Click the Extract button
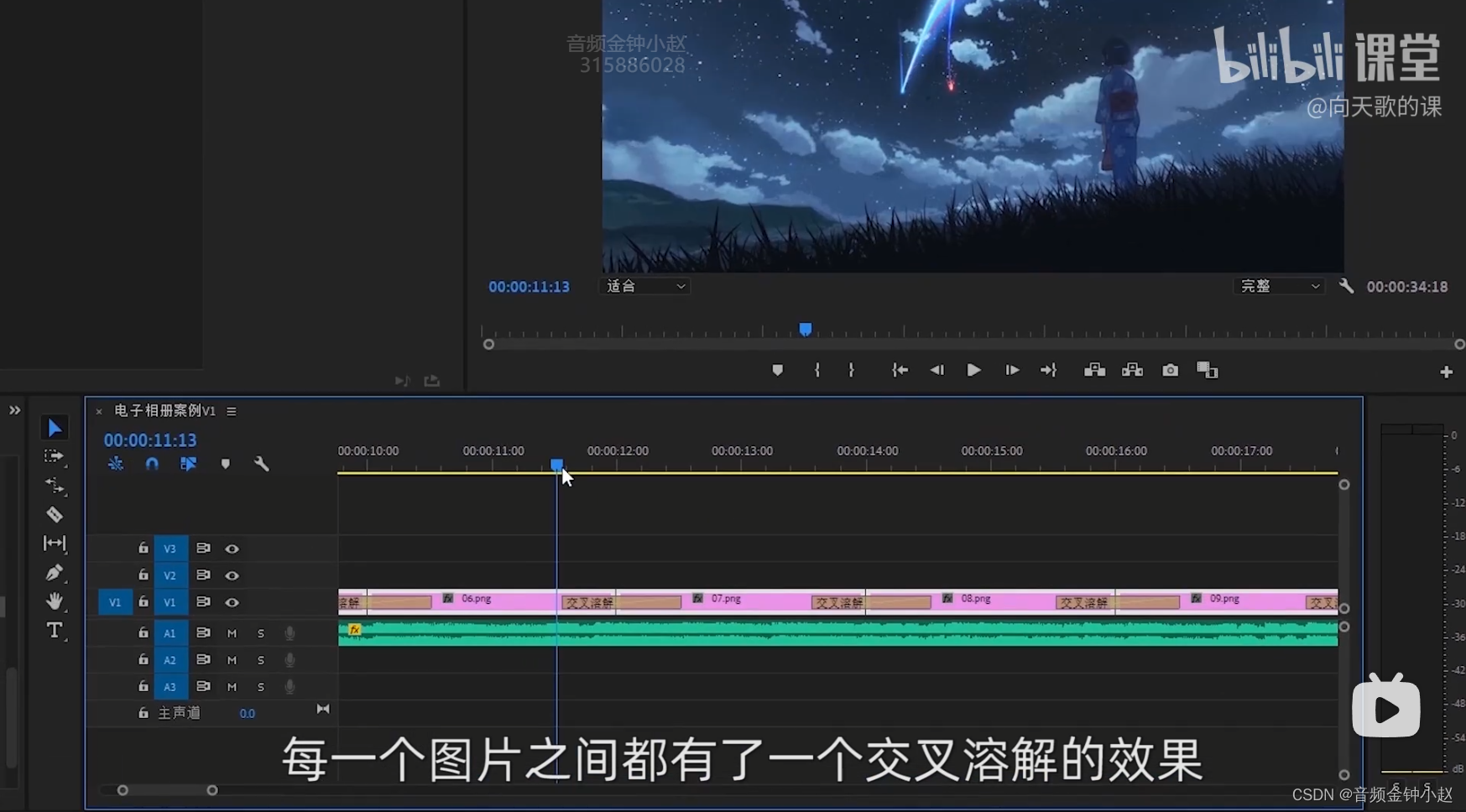This screenshot has height=812, width=1466. click(x=1132, y=370)
